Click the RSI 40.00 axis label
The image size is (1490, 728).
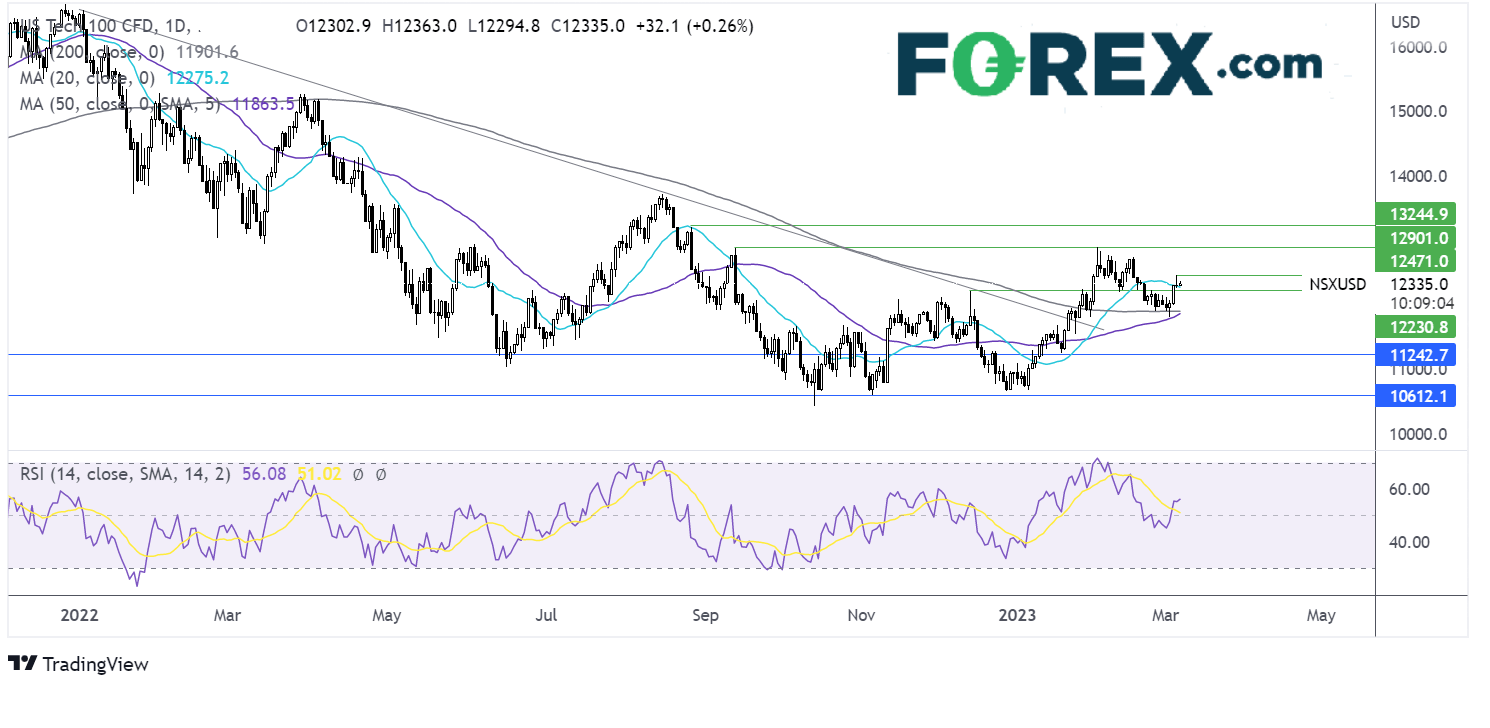(1409, 542)
